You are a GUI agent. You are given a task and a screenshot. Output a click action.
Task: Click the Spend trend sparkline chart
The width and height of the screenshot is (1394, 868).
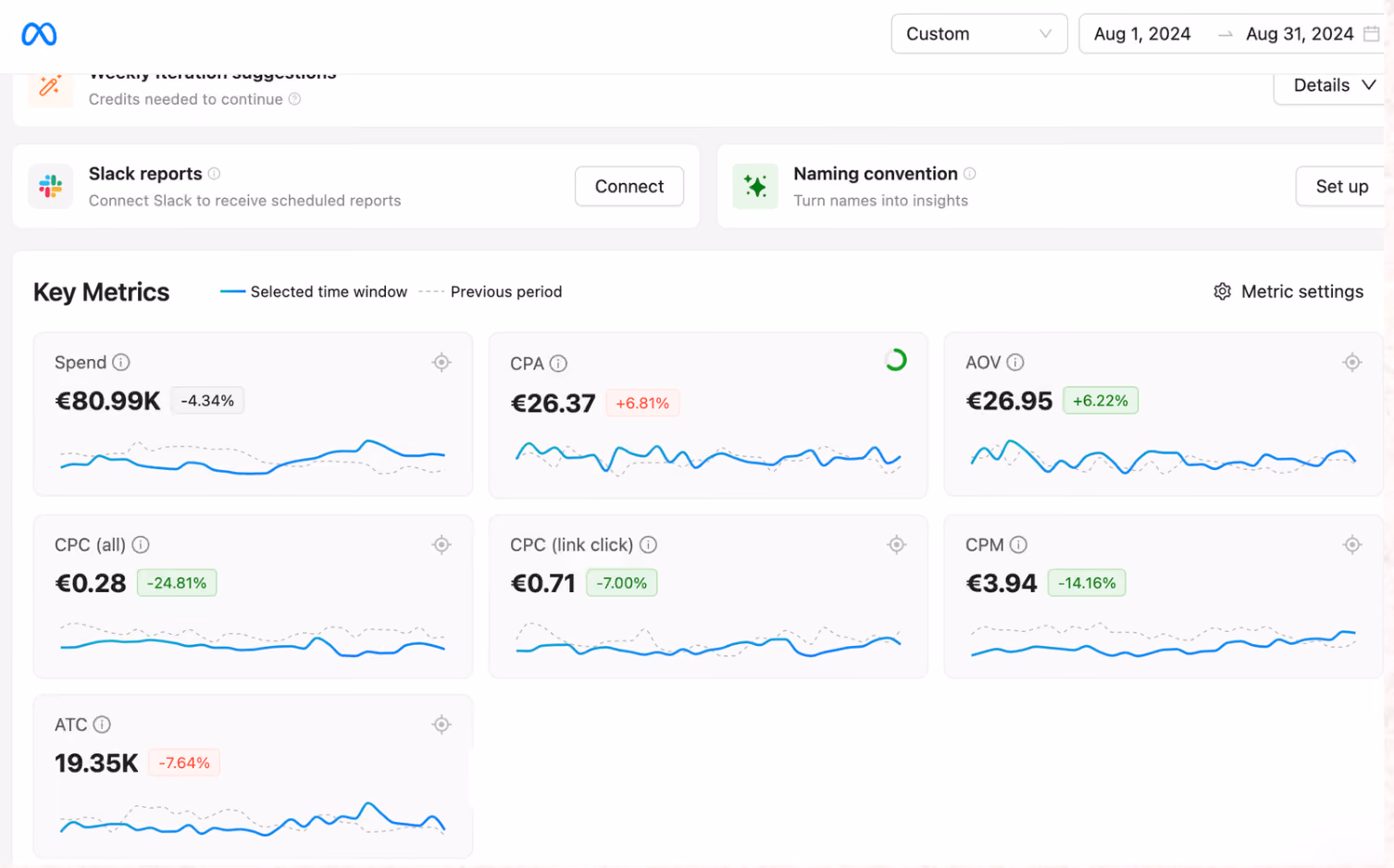[253, 456]
